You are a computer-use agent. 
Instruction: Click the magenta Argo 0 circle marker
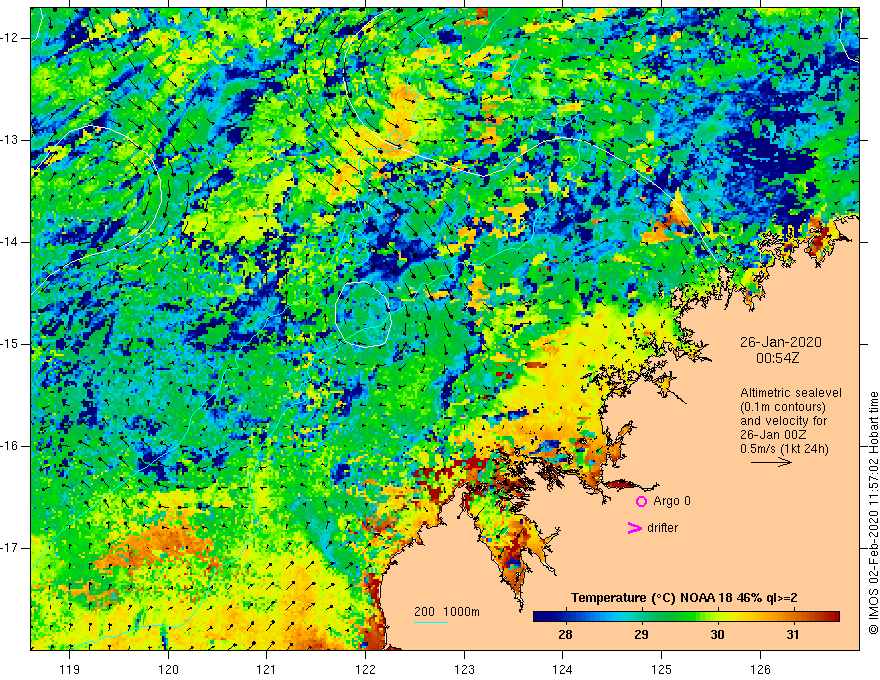pos(641,502)
